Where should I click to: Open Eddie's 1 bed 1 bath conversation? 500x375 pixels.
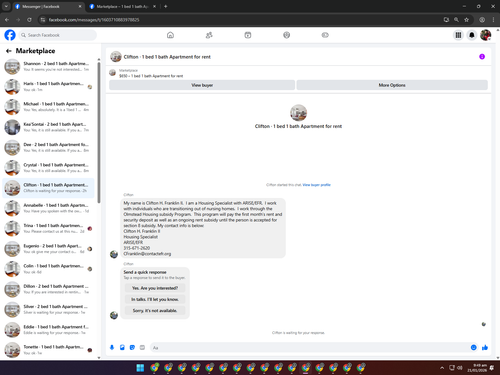tap(48, 330)
